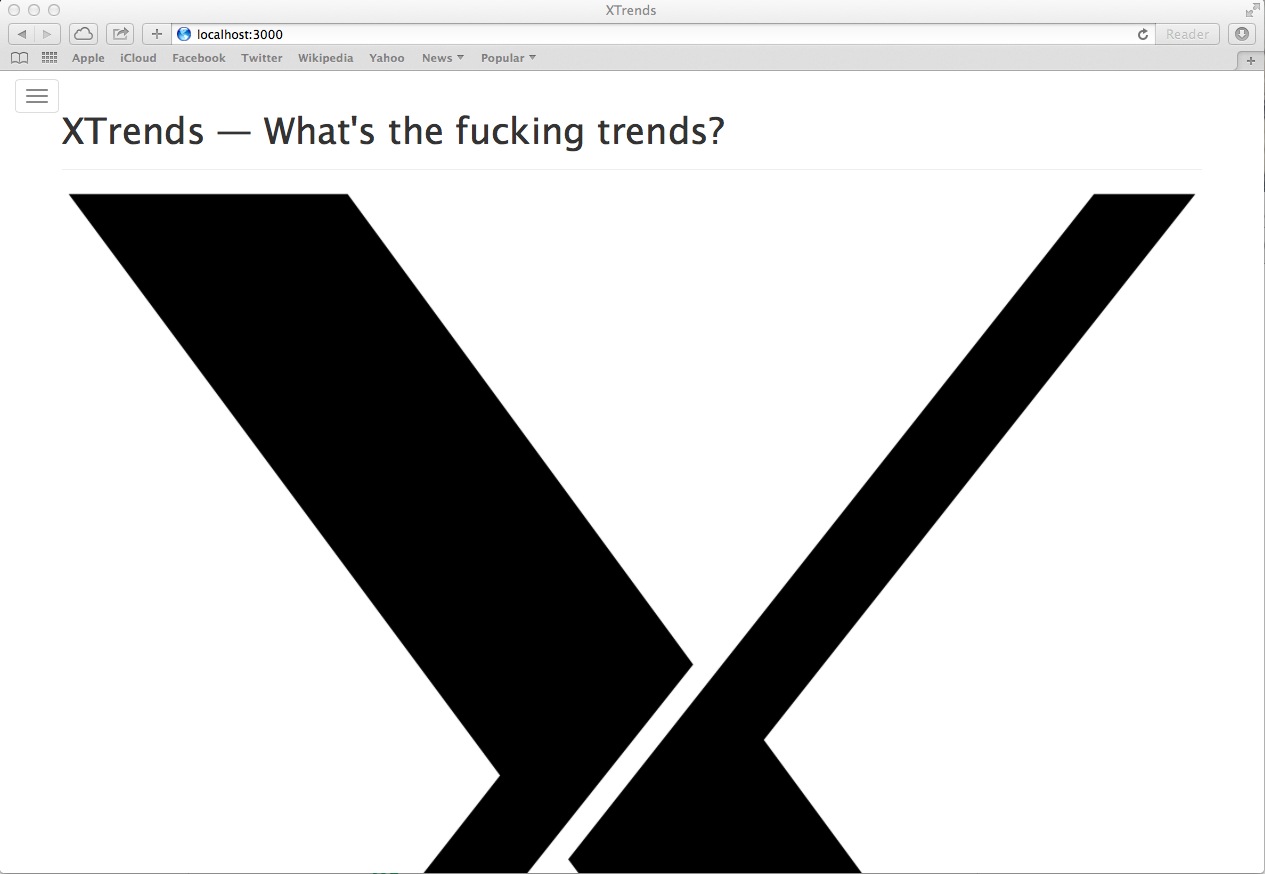Enter full screen with the arrows icon
This screenshot has height=874, width=1265.
[1252, 10]
